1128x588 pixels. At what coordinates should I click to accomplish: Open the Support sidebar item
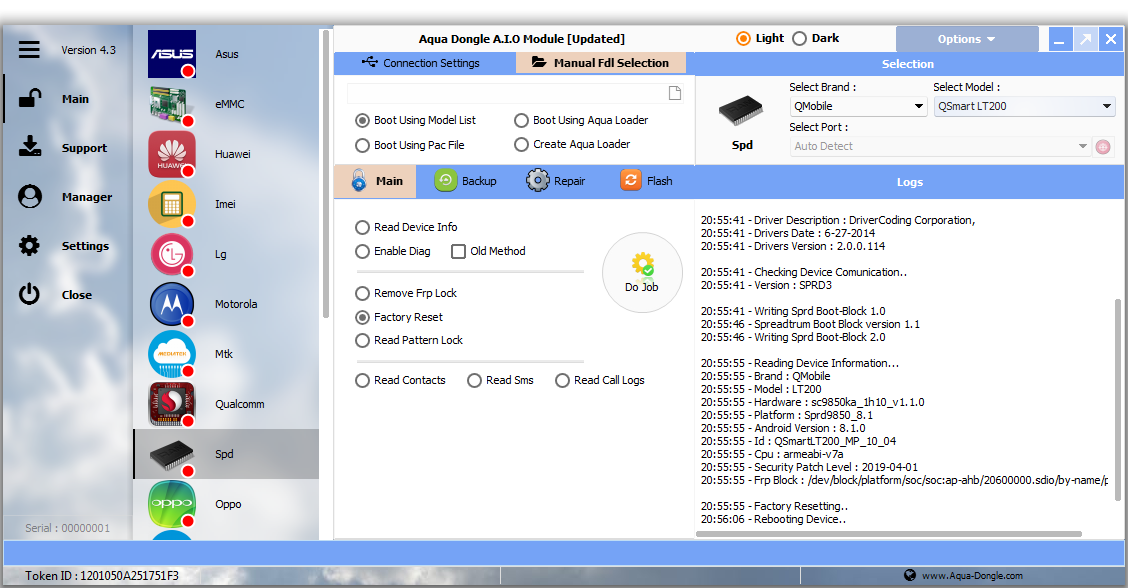coord(84,148)
